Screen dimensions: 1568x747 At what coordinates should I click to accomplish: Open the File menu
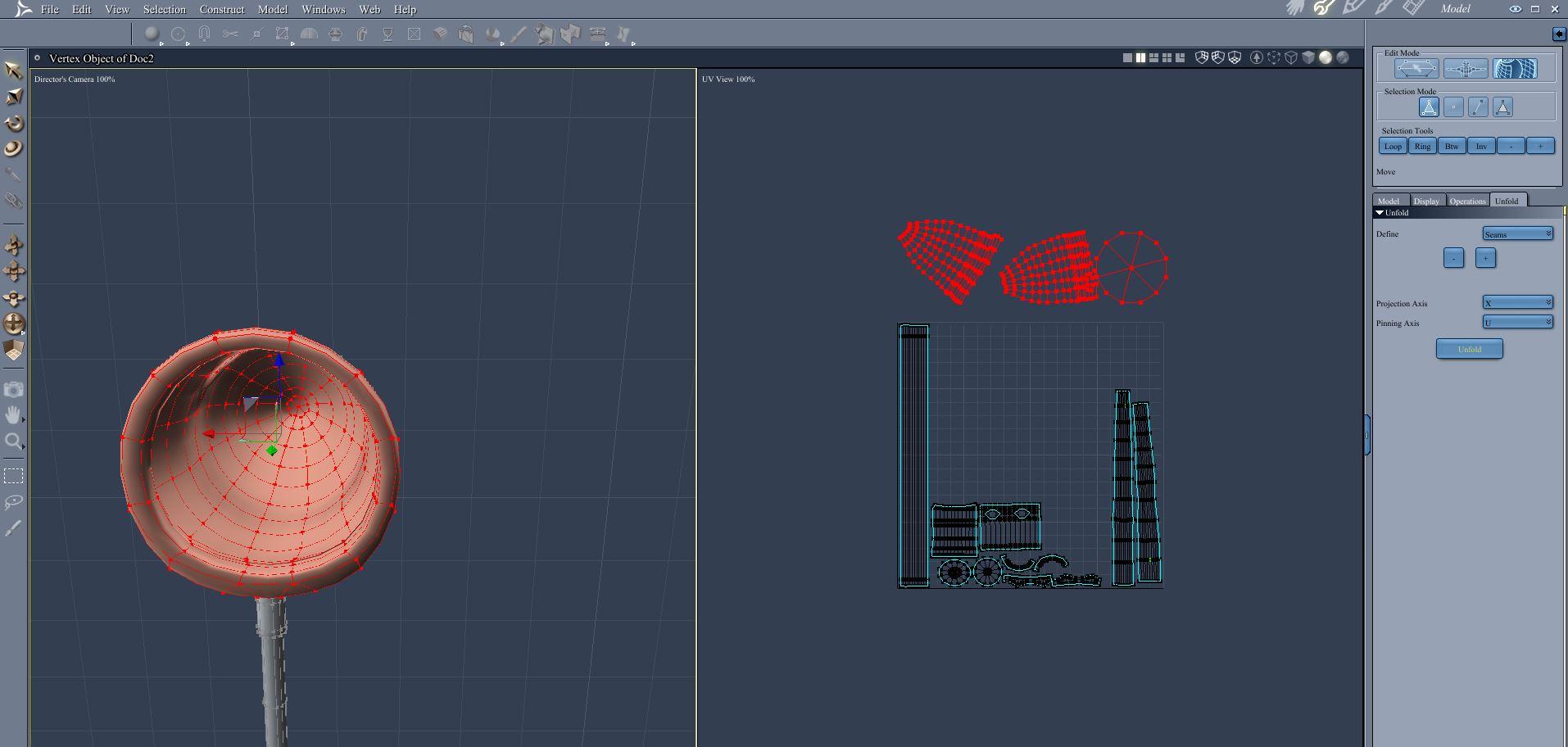(50, 9)
